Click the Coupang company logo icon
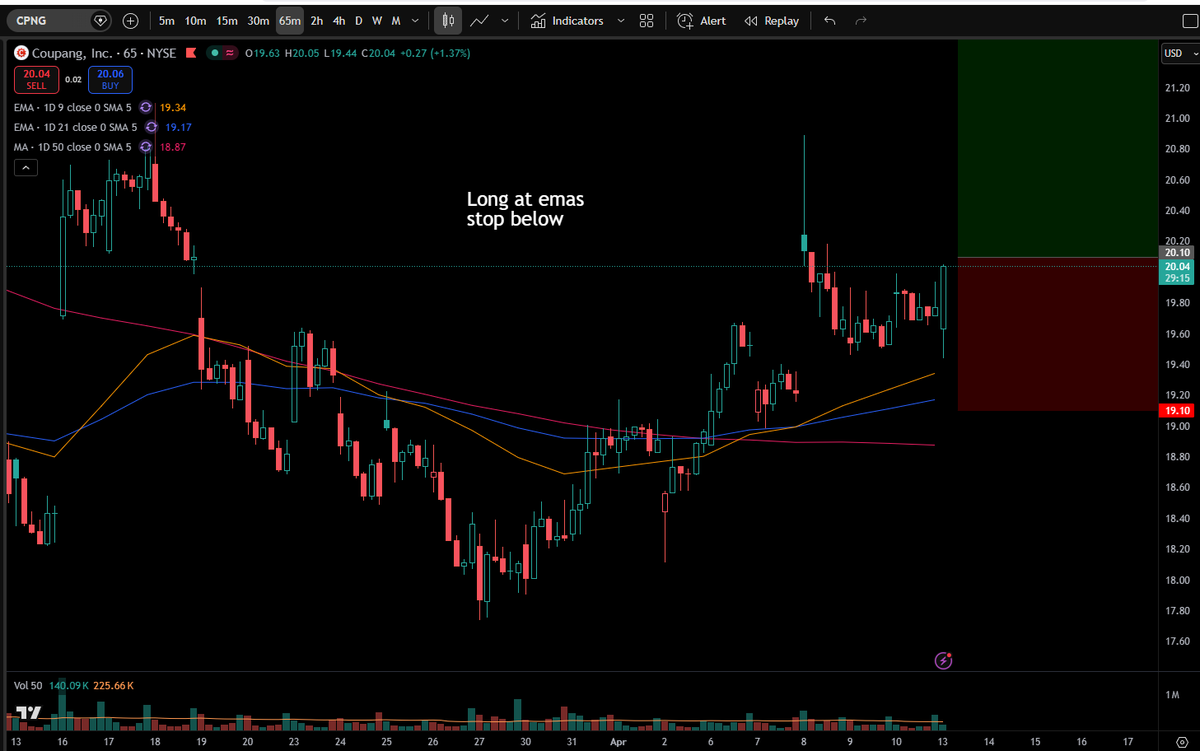 point(21,53)
